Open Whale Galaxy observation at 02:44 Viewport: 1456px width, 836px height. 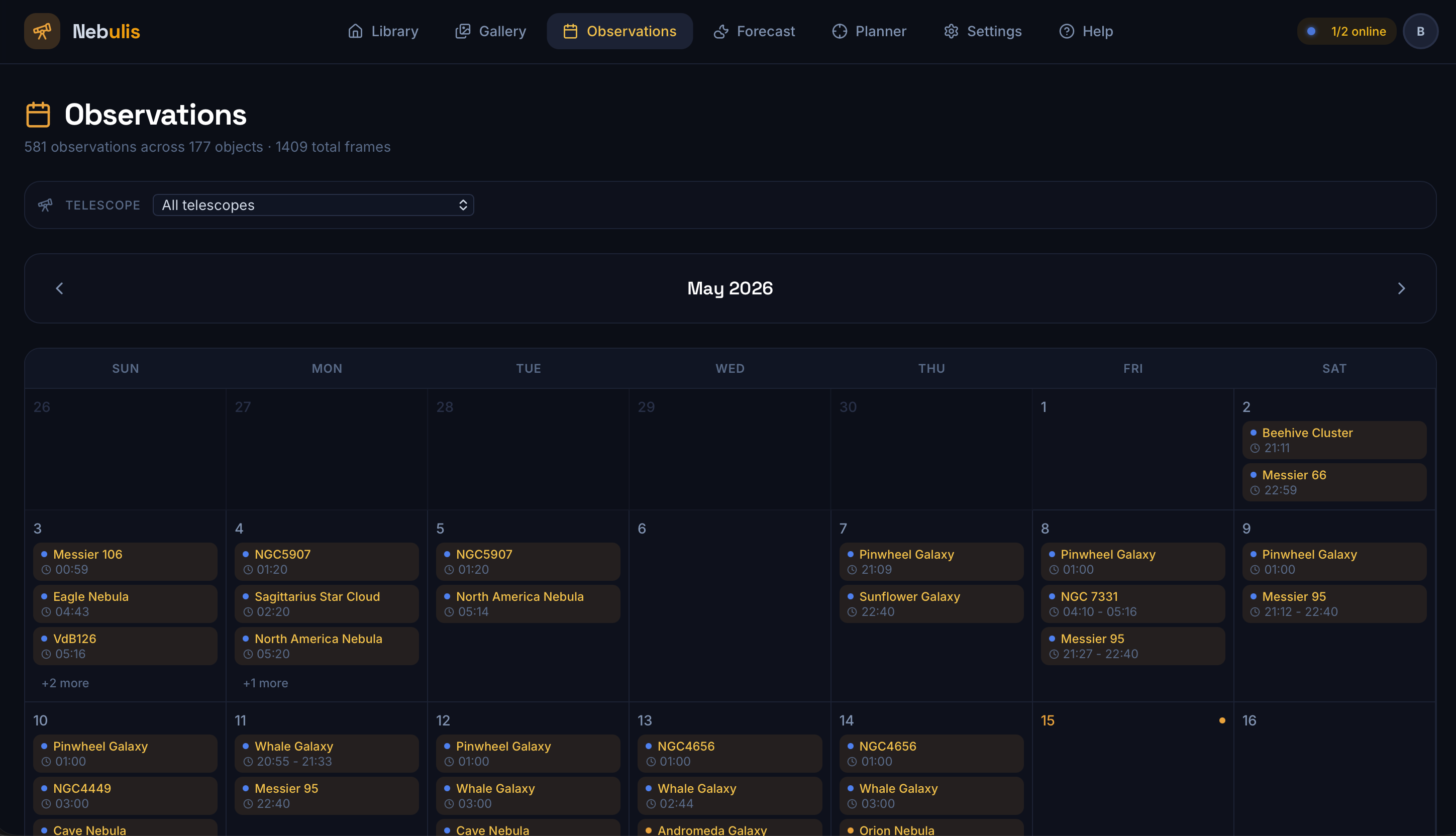click(730, 796)
